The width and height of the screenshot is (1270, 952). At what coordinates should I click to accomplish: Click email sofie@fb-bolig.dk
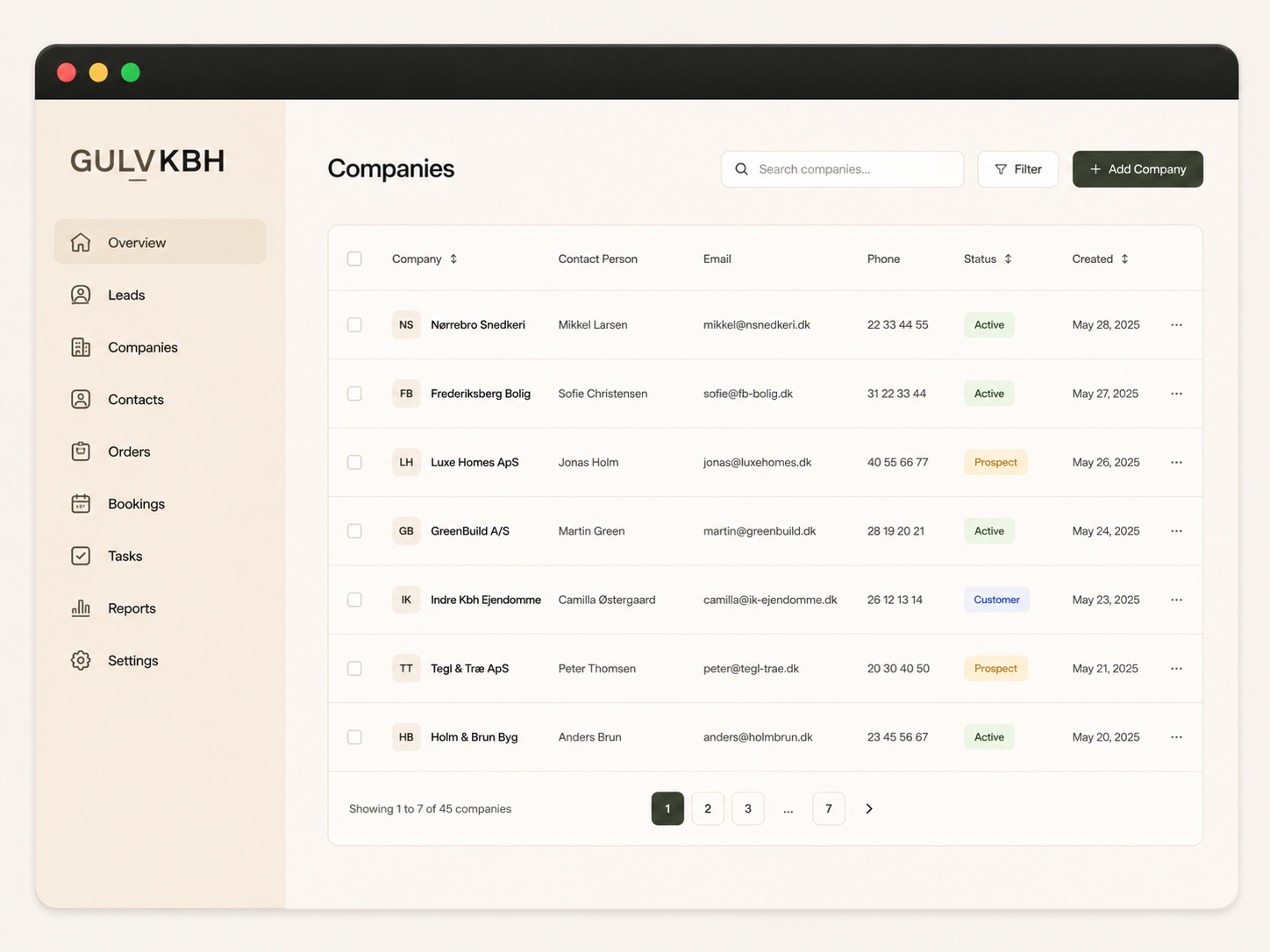coord(748,394)
